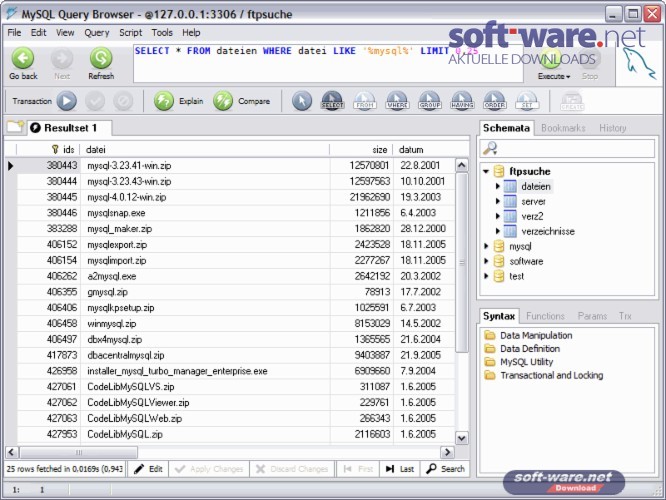Click the horizontal scrollbar right arrow
Viewport: 666px width, 500px height.
point(447,452)
